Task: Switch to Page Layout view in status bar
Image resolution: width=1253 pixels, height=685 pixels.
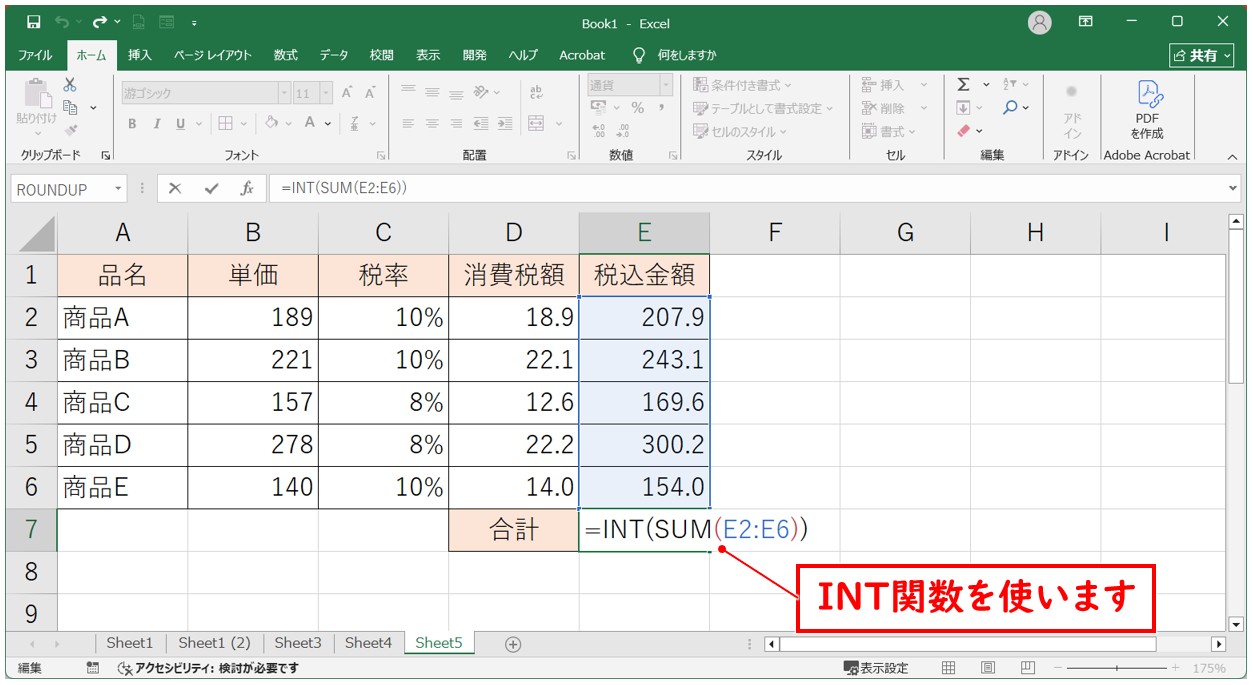Action: coord(988,668)
